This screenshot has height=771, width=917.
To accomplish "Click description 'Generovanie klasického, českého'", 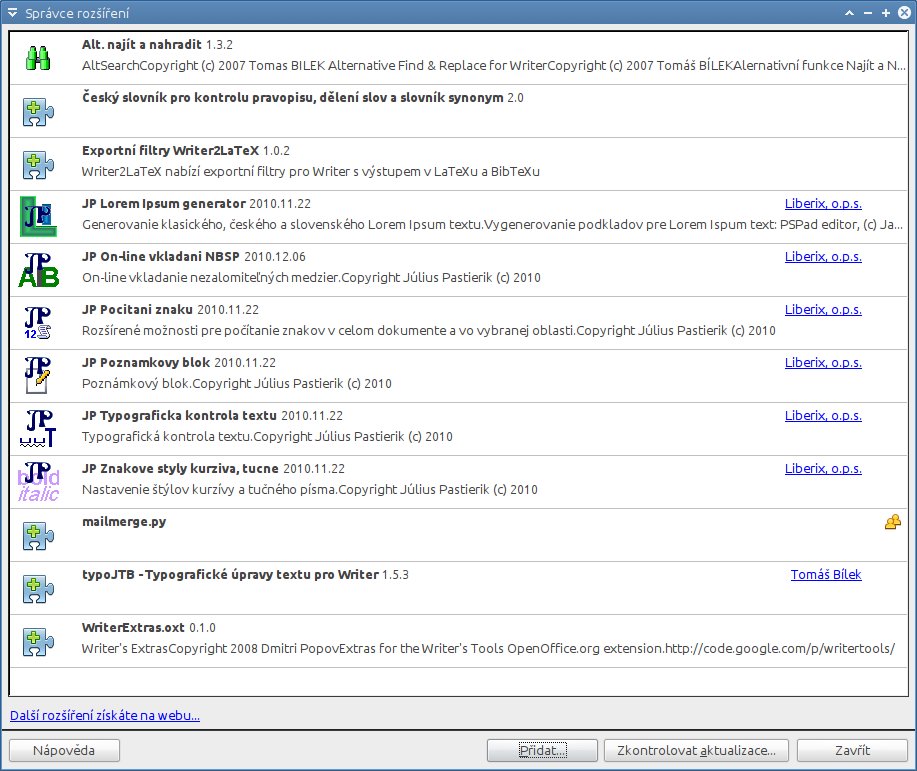I will [492, 225].
